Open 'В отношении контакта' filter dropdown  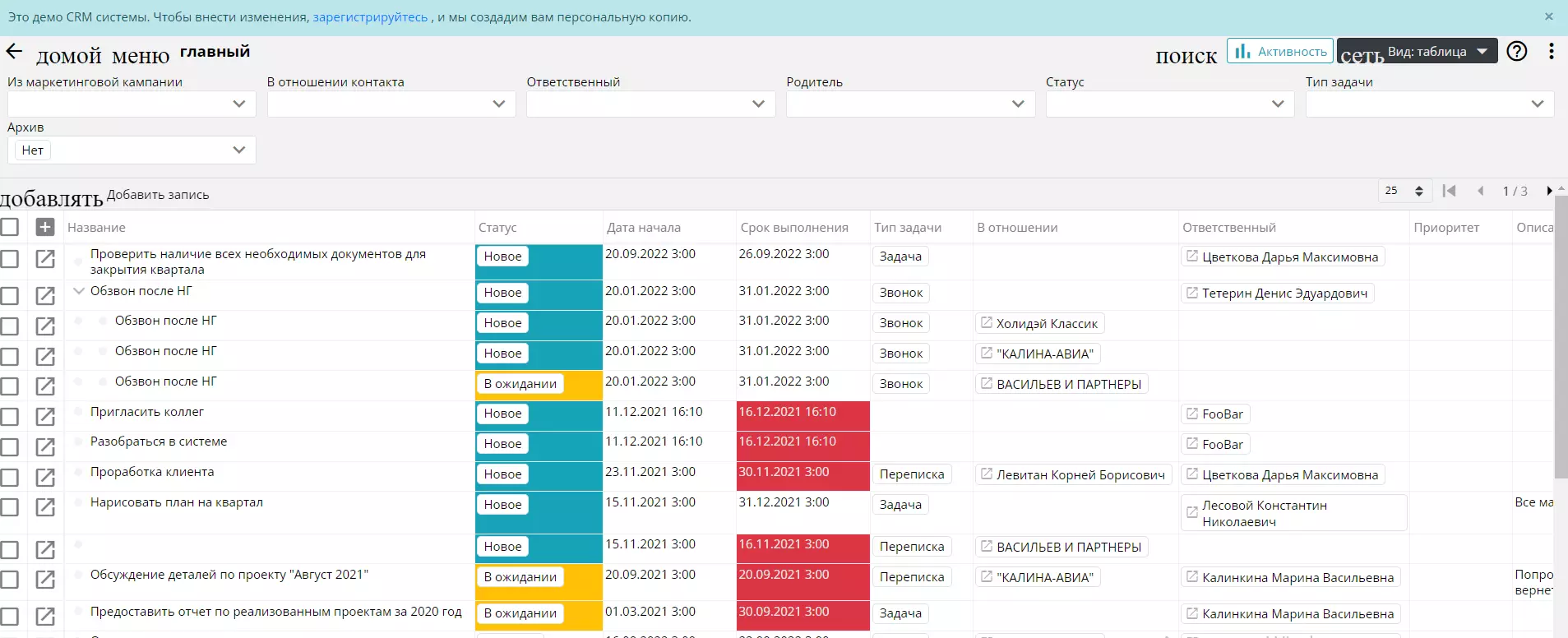click(391, 104)
